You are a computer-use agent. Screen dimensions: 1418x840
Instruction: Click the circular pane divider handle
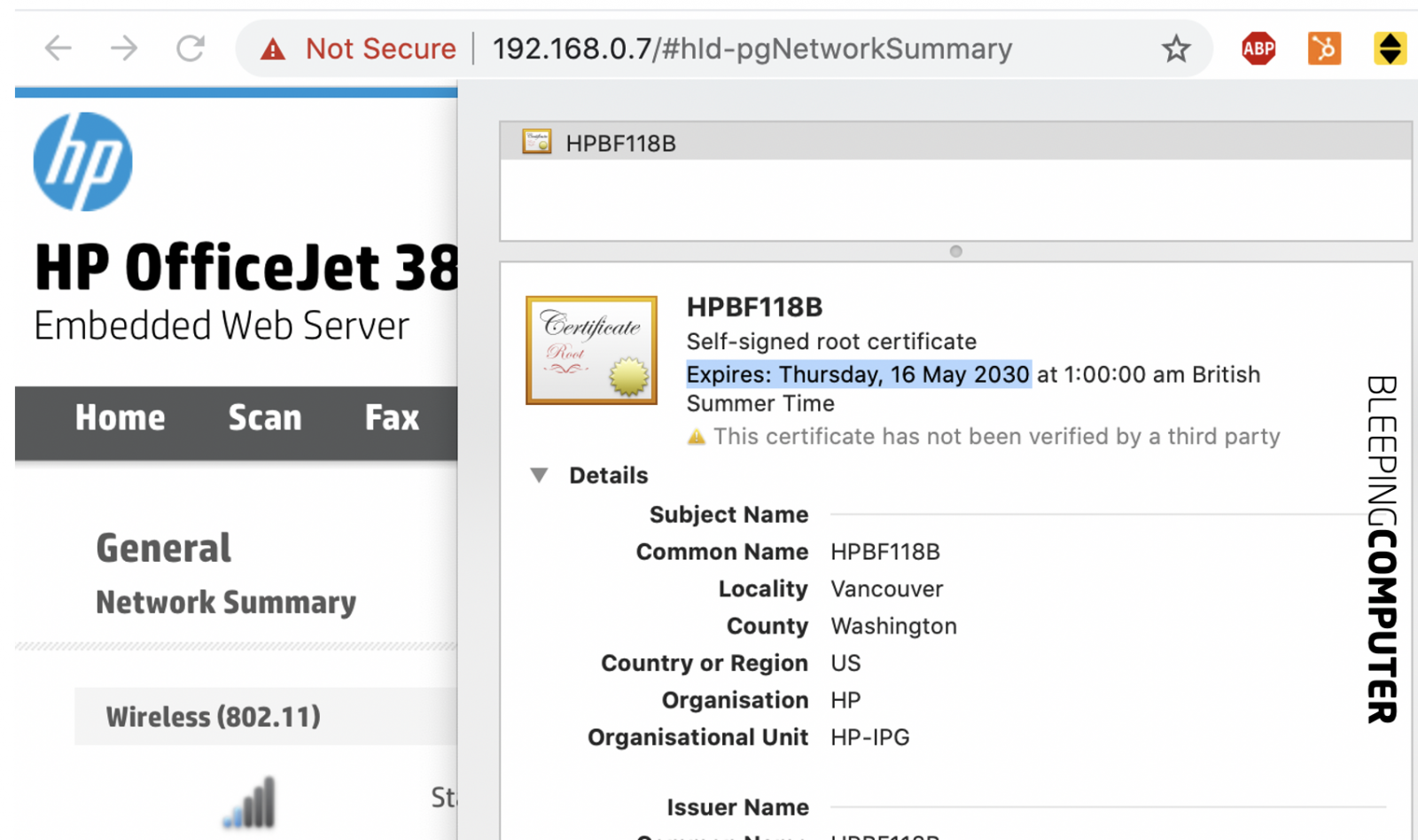[955, 252]
